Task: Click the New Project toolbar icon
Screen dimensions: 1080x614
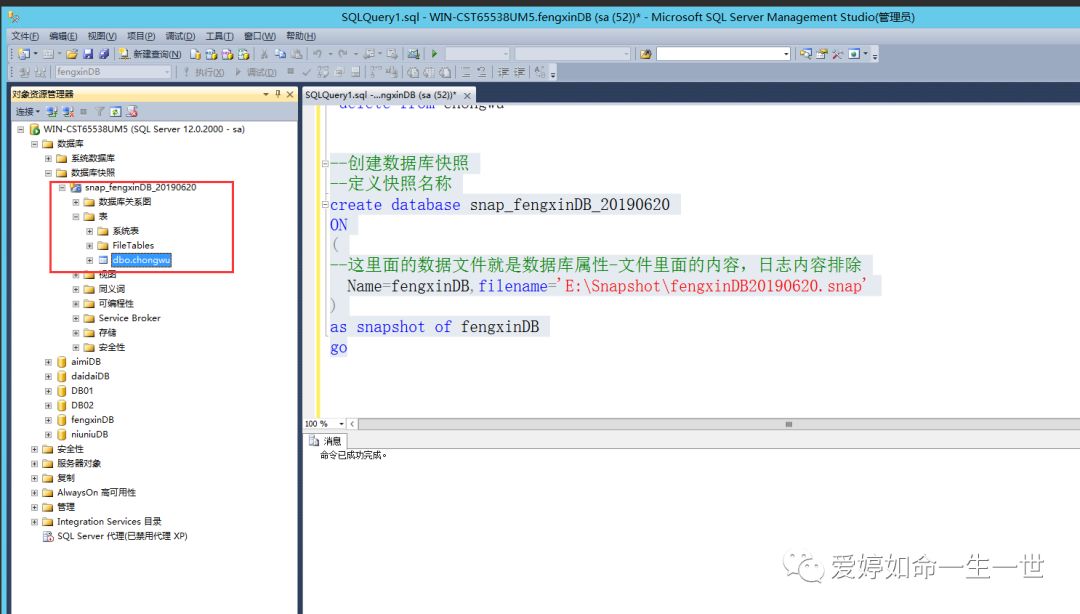Action: point(24,54)
